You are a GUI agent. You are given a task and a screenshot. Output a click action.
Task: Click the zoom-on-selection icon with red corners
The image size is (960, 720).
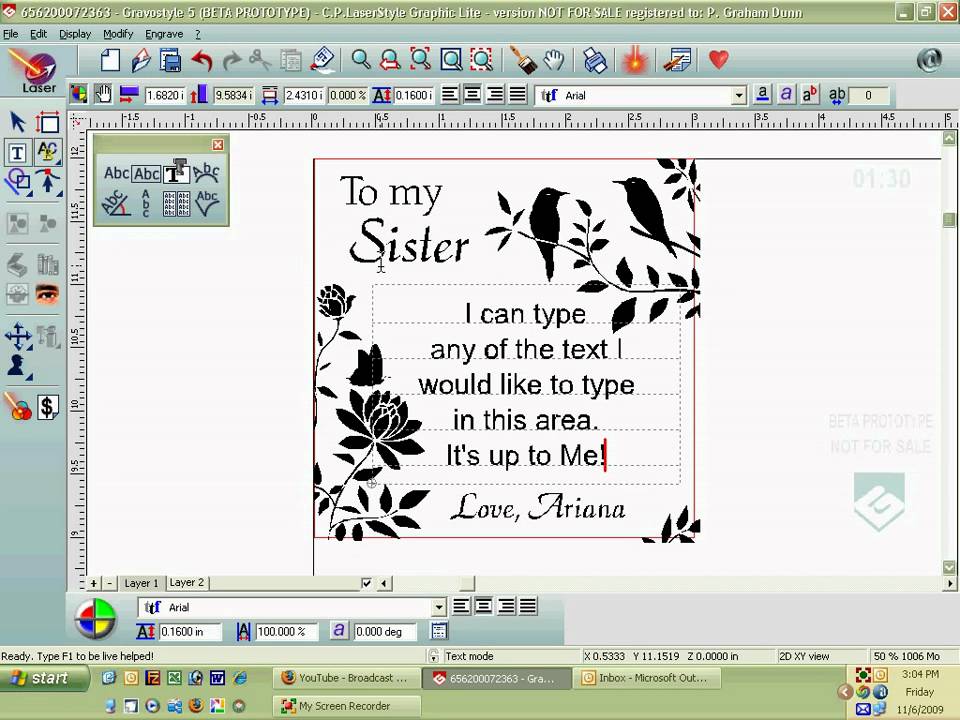click(x=421, y=60)
